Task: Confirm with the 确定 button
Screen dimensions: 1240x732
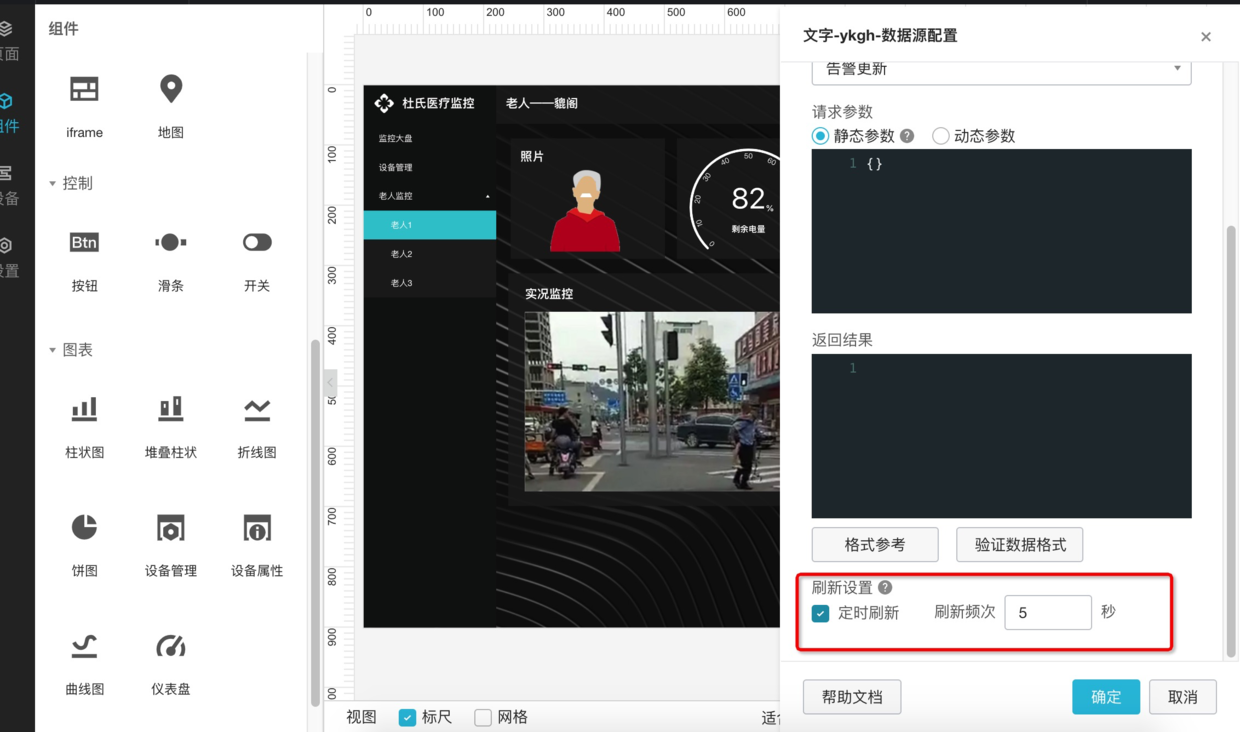Action: coord(1106,697)
